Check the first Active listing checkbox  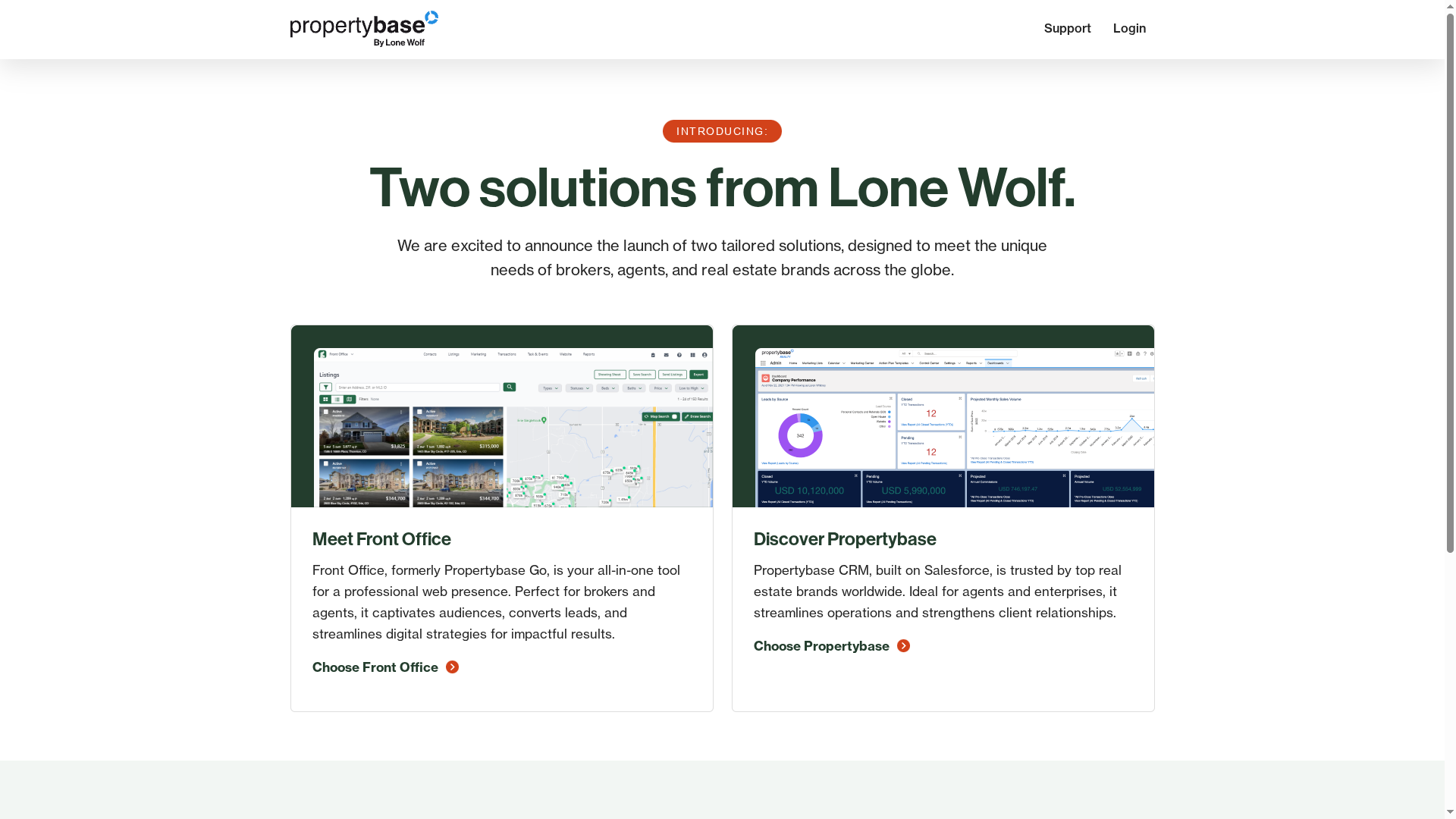point(326,411)
